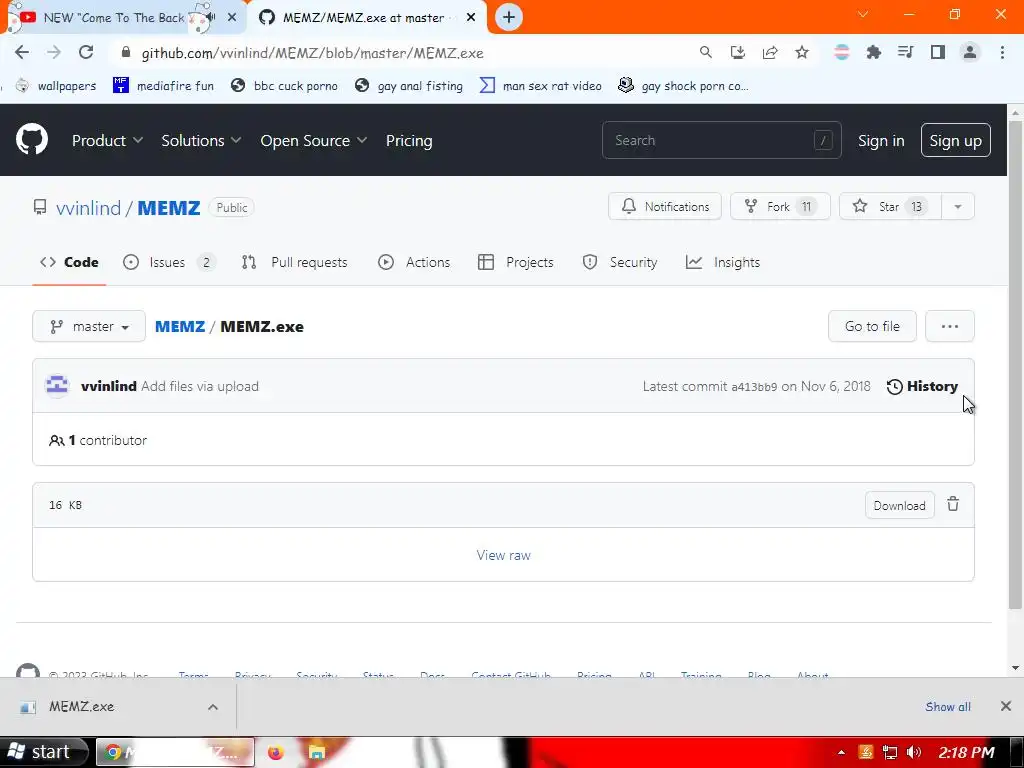Open the Windows start button

pos(44,752)
